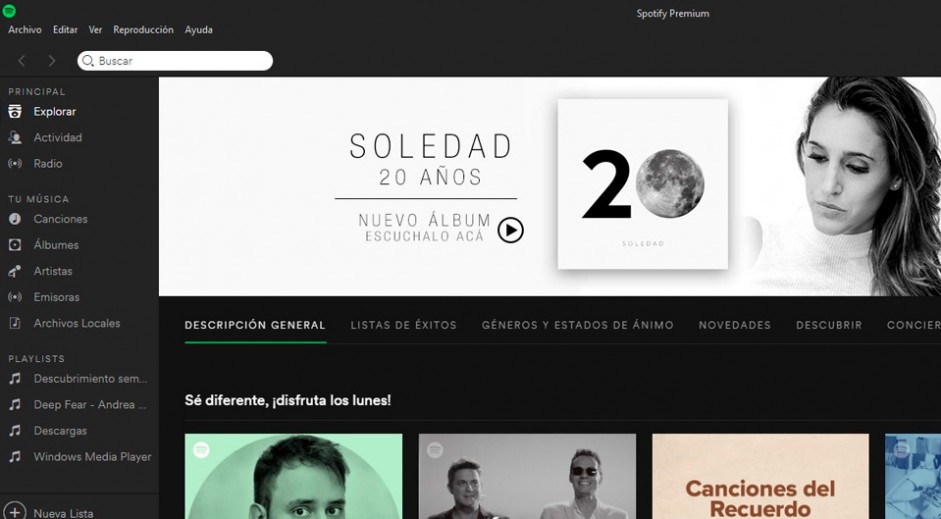The height and width of the screenshot is (519, 941).
Task: Open the Álbumes section
Action: [56, 245]
